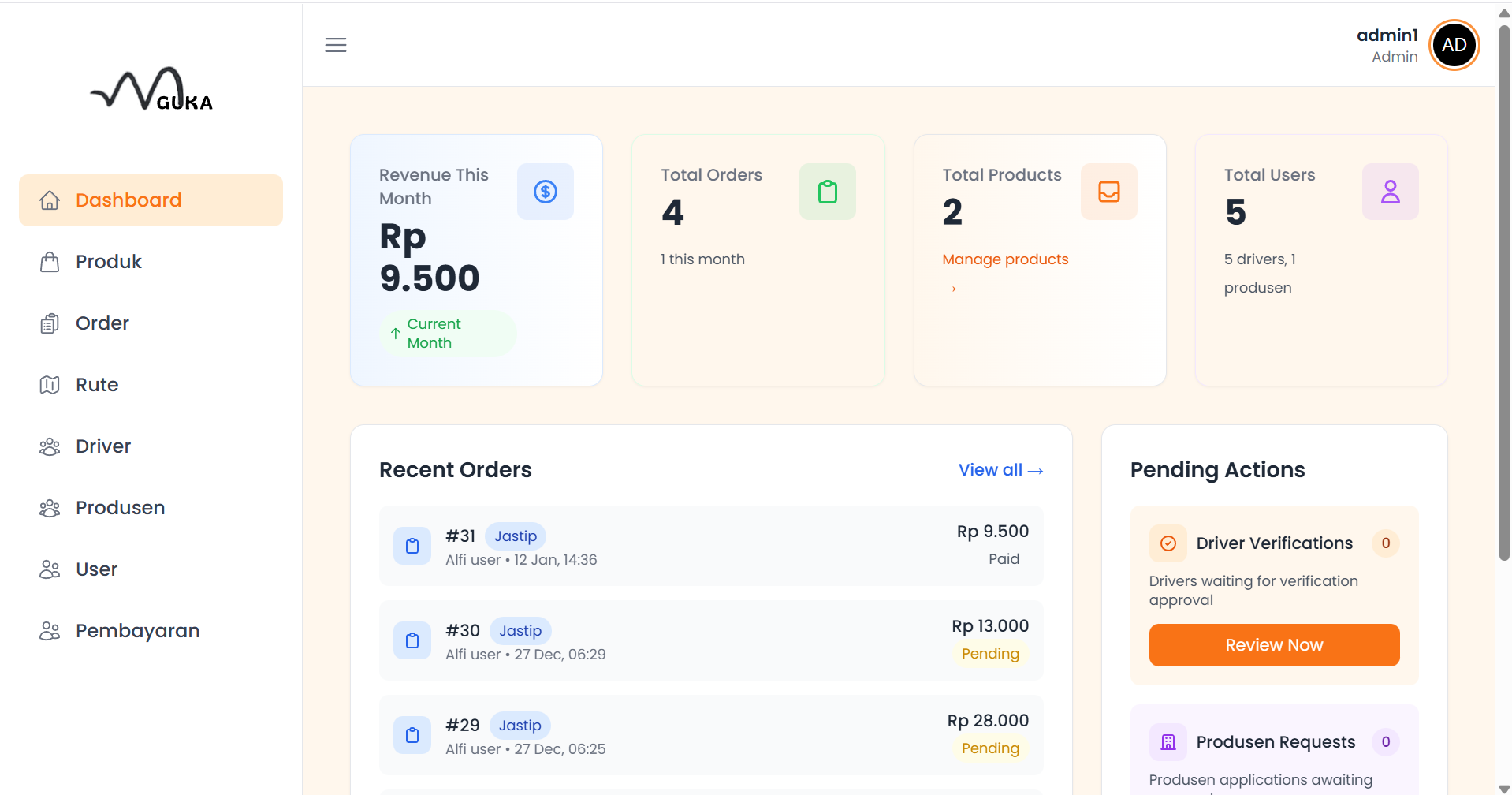Click clipboard icon of order #31

[412, 546]
